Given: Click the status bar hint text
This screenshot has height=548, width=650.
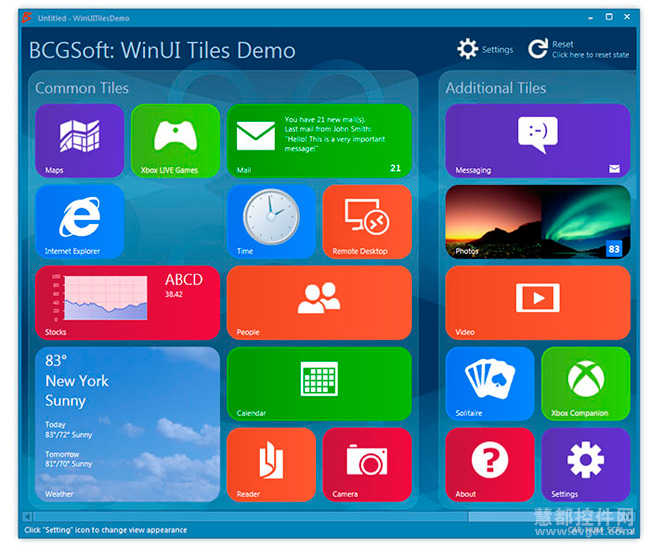Looking at the screenshot, I should 106,530.
